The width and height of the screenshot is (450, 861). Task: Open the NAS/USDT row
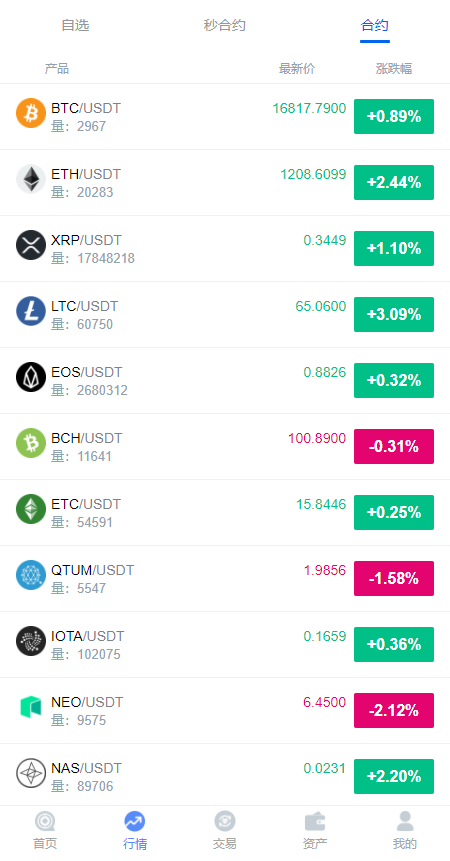225,776
